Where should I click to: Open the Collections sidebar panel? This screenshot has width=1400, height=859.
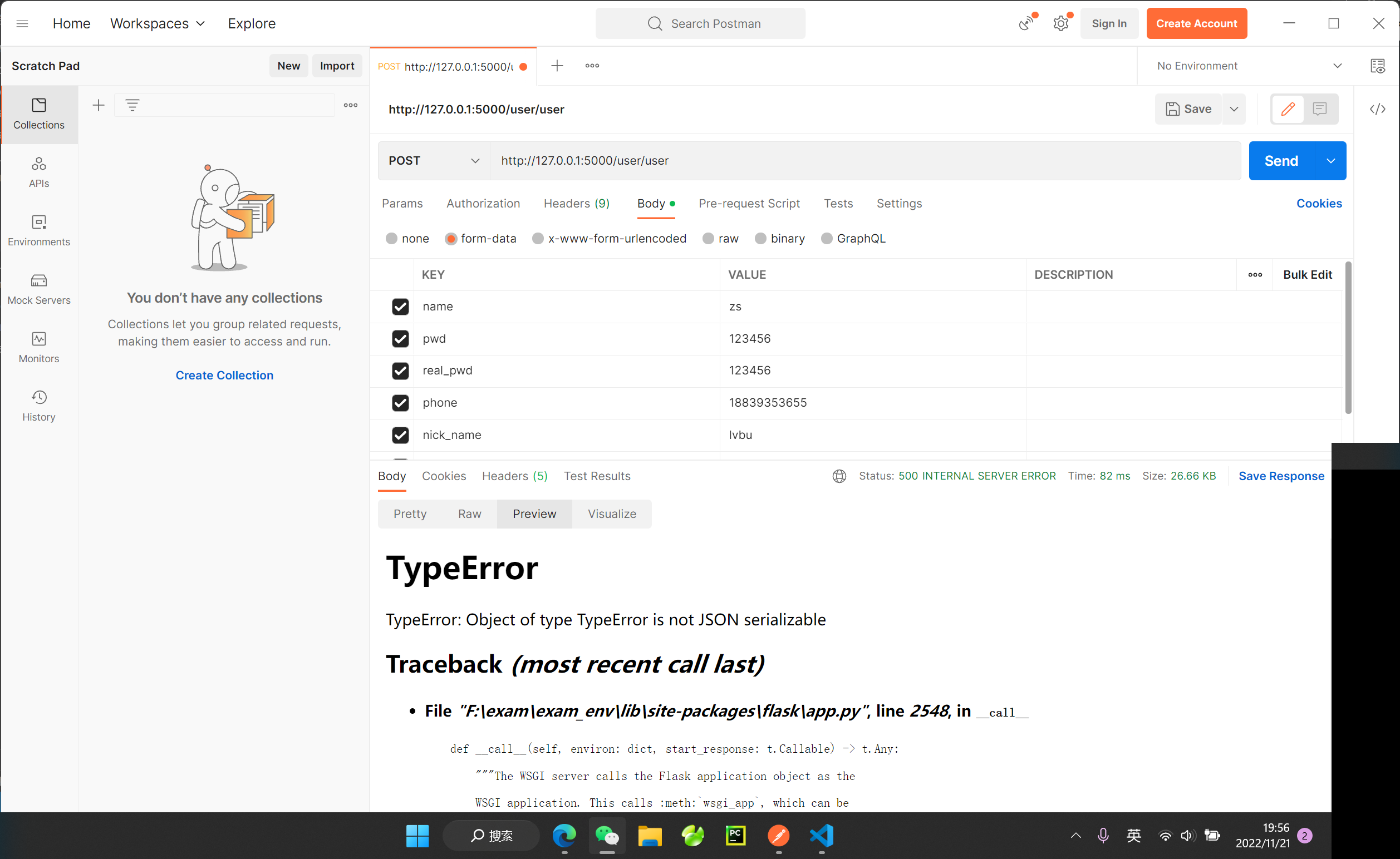[x=38, y=113]
